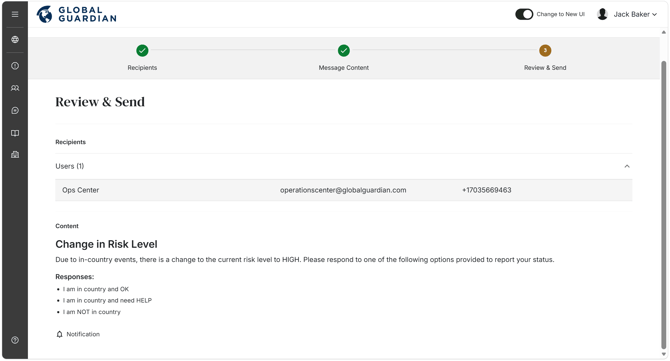Click the user avatar icon
Image resolution: width=670 pixels, height=361 pixels.
click(x=602, y=14)
